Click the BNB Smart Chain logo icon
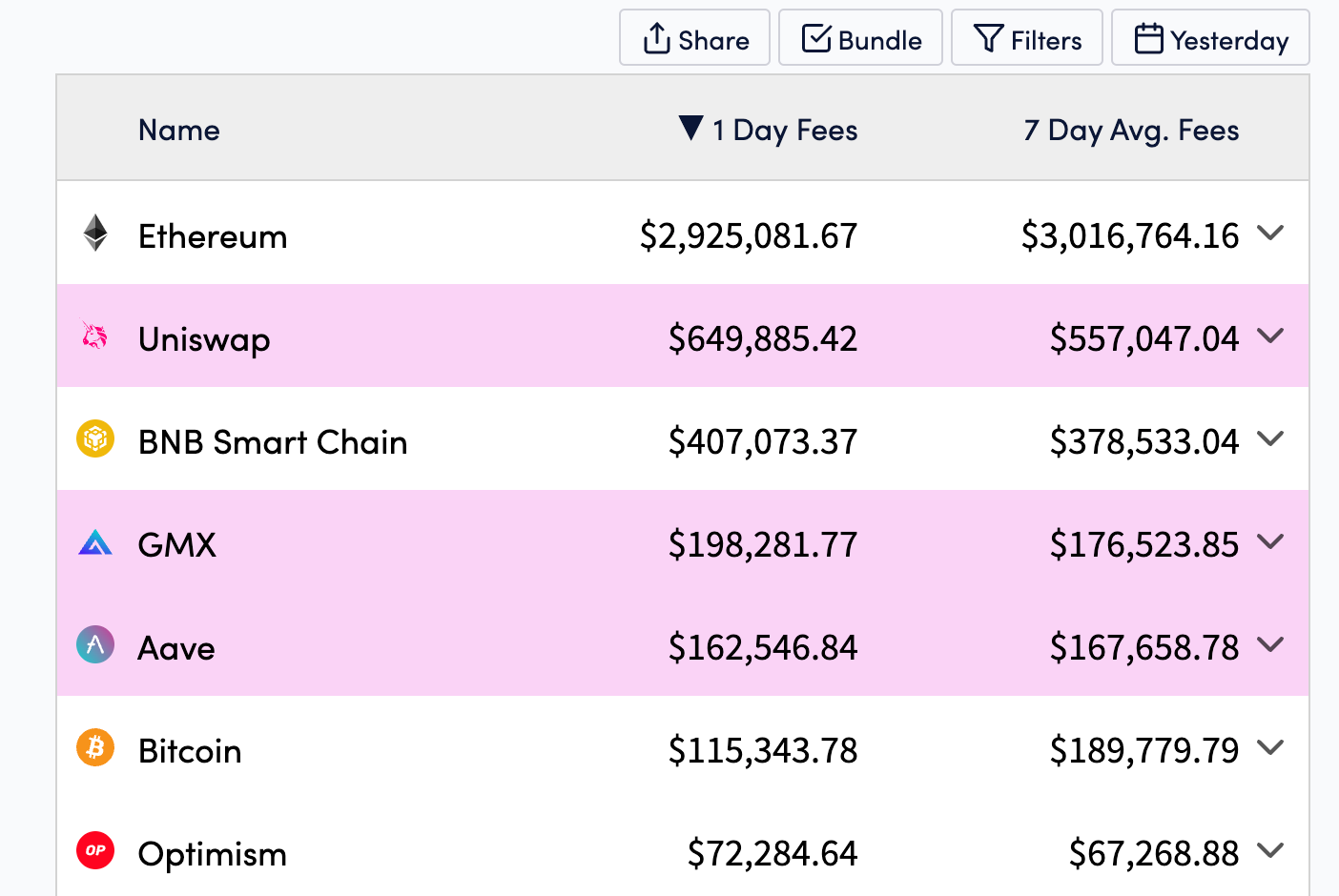 click(95, 438)
